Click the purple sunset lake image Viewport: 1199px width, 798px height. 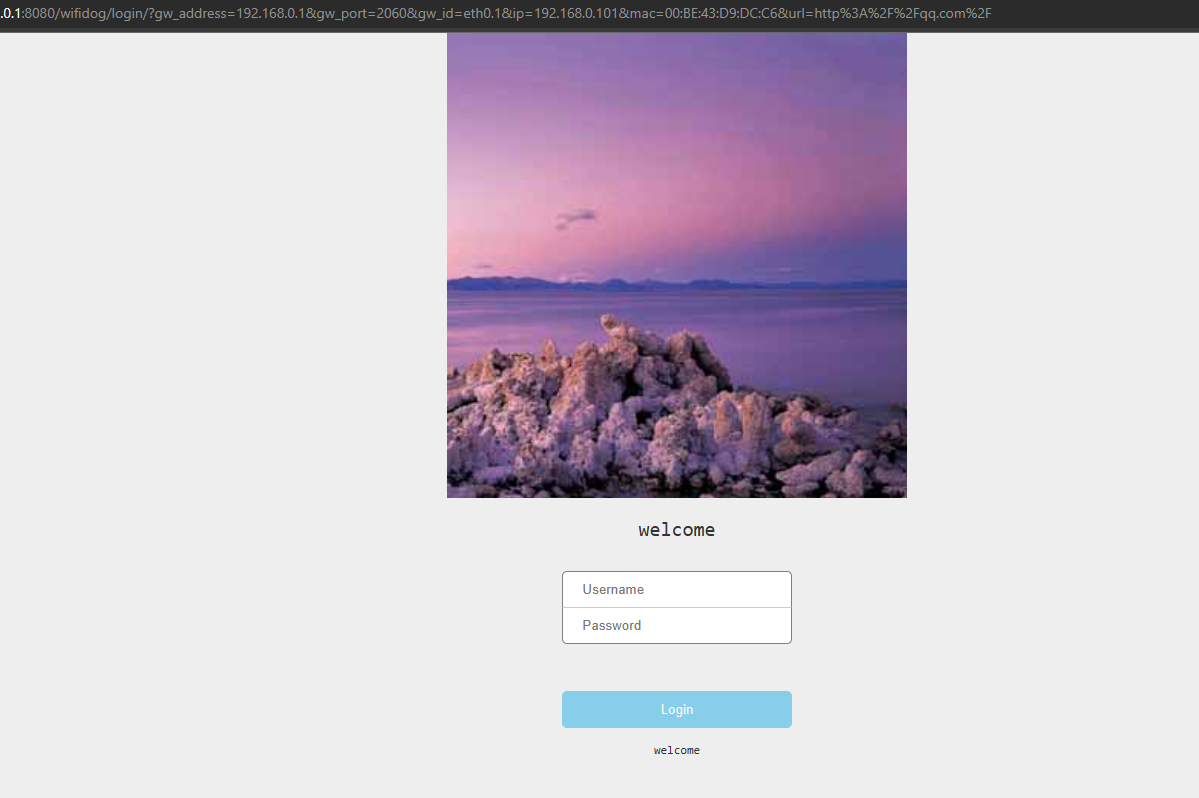click(677, 264)
